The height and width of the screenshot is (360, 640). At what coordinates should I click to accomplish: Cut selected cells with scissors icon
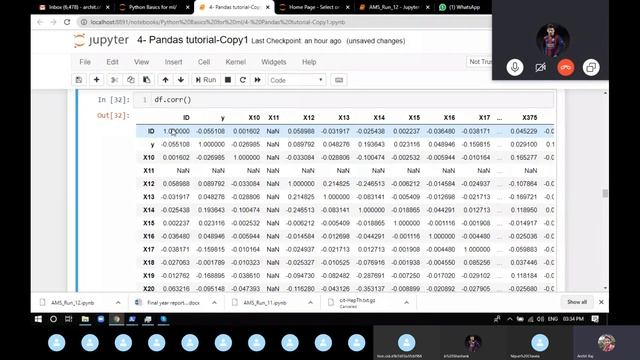115,80
